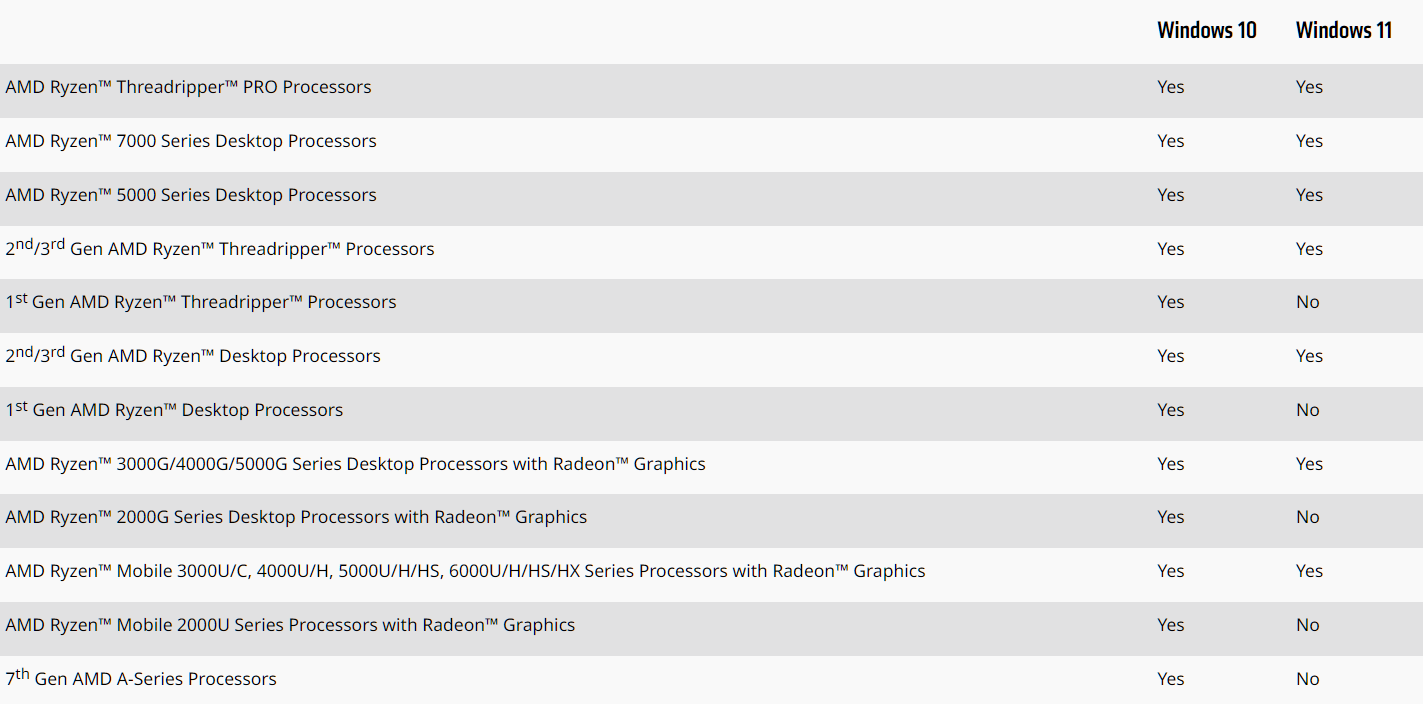Select AMD Ryzen 5000 Series Desktop Processors text
The width and height of the screenshot is (1423, 704).
pos(191,195)
